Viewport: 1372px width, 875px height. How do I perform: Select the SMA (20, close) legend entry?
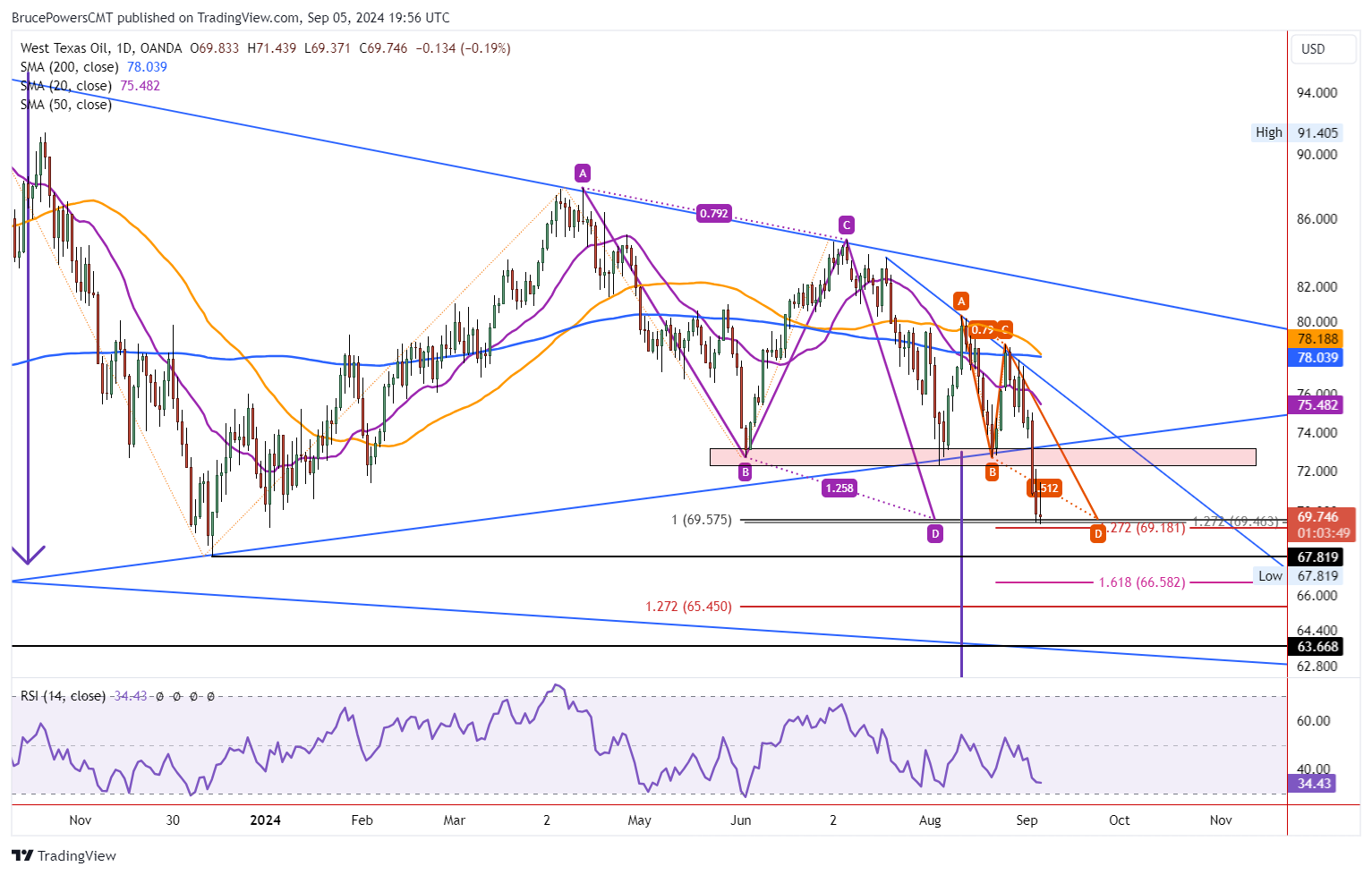coord(90,86)
